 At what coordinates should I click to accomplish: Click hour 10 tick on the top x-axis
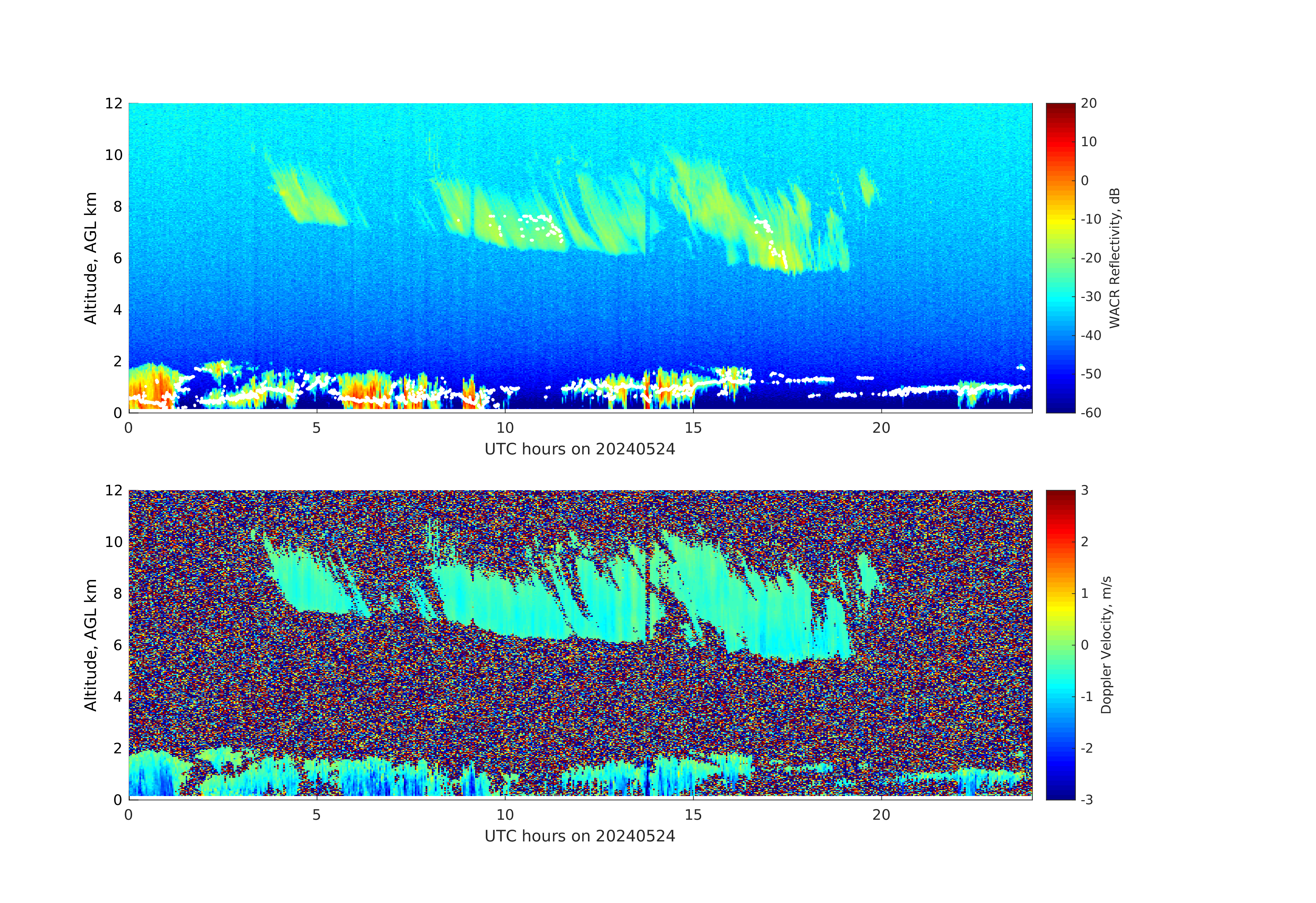[x=505, y=428]
